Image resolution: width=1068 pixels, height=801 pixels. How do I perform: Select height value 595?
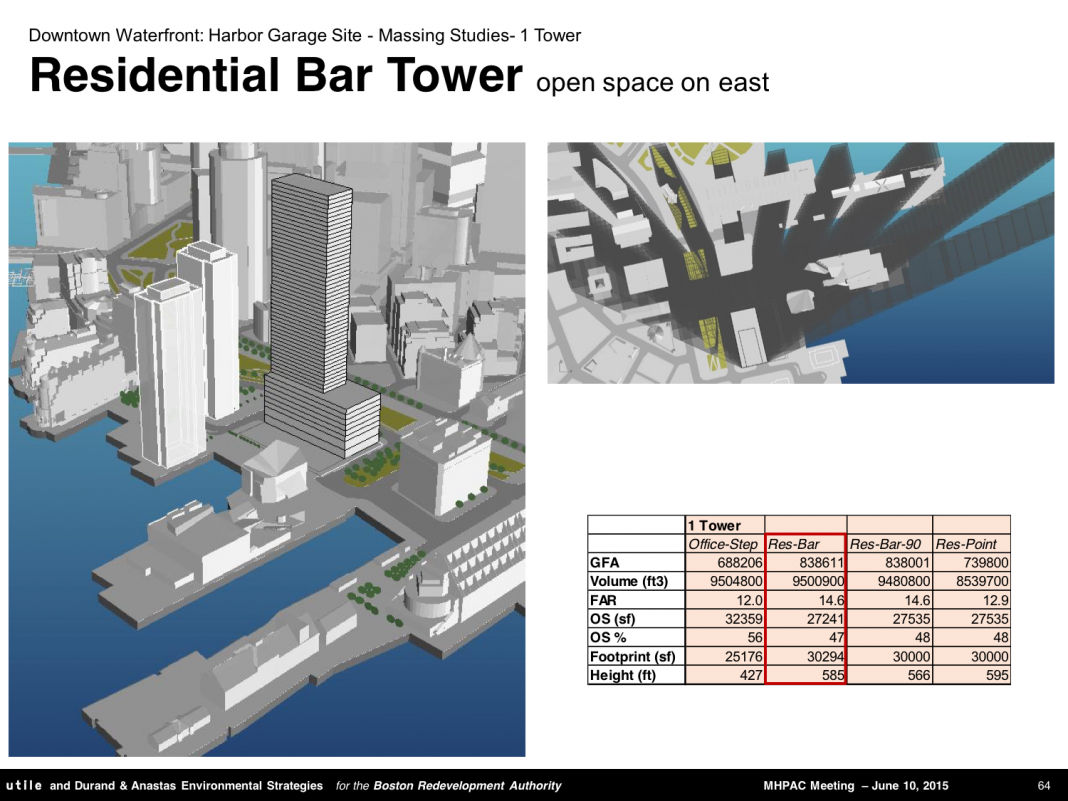click(x=997, y=675)
